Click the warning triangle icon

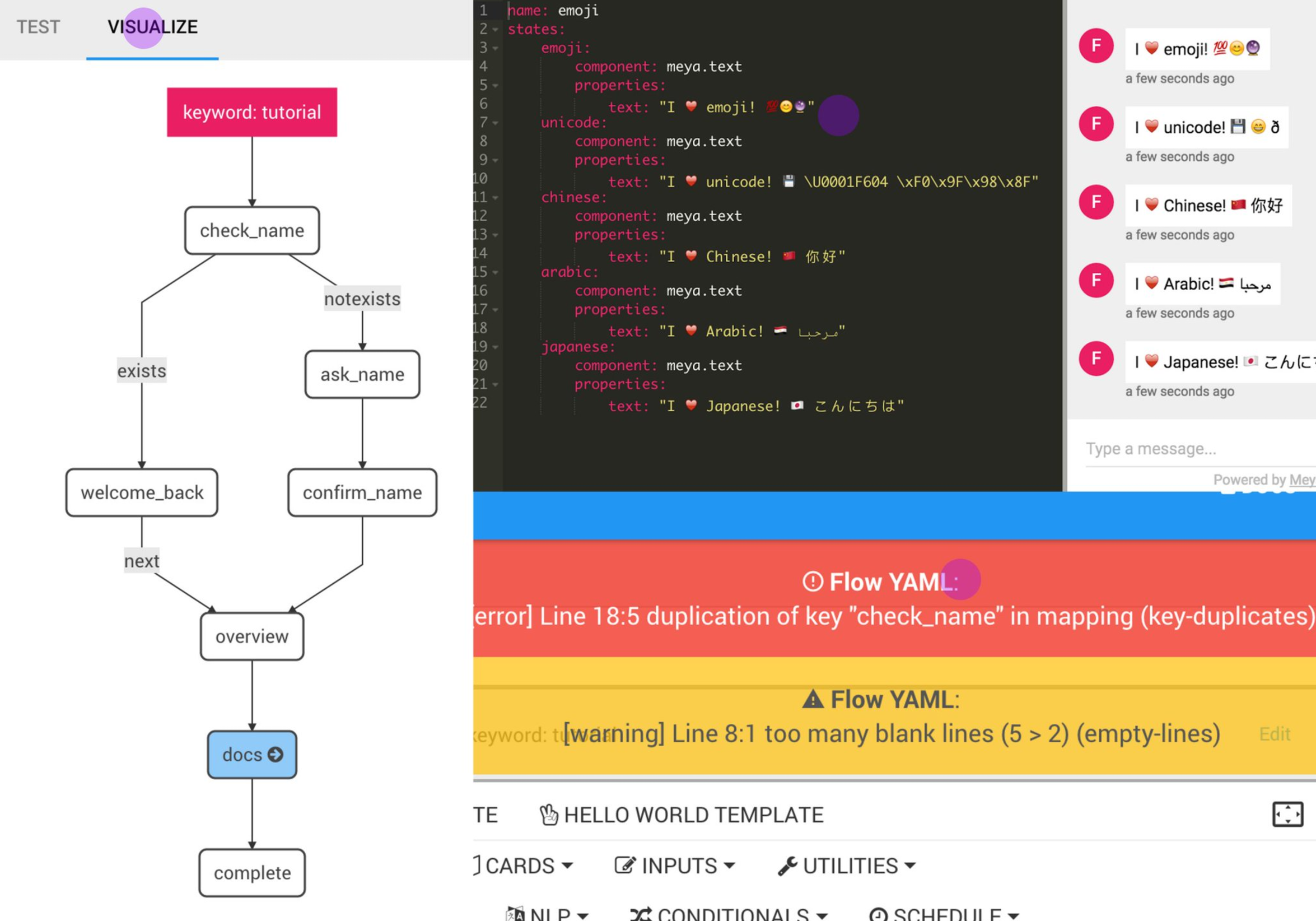812,699
